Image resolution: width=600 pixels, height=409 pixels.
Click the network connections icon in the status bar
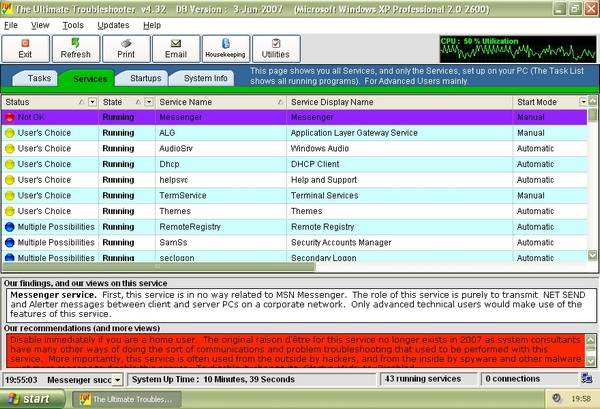(586, 378)
